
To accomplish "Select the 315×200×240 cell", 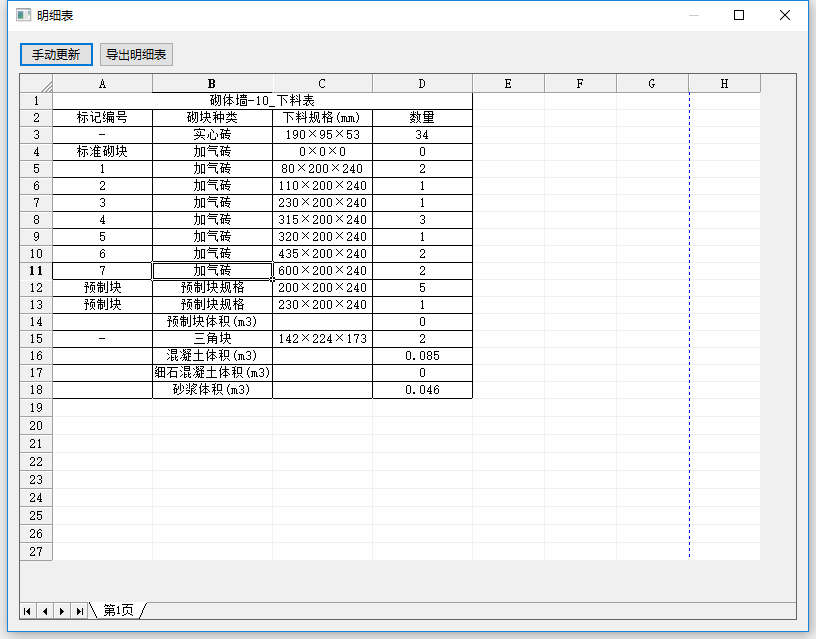I will (x=322, y=220).
